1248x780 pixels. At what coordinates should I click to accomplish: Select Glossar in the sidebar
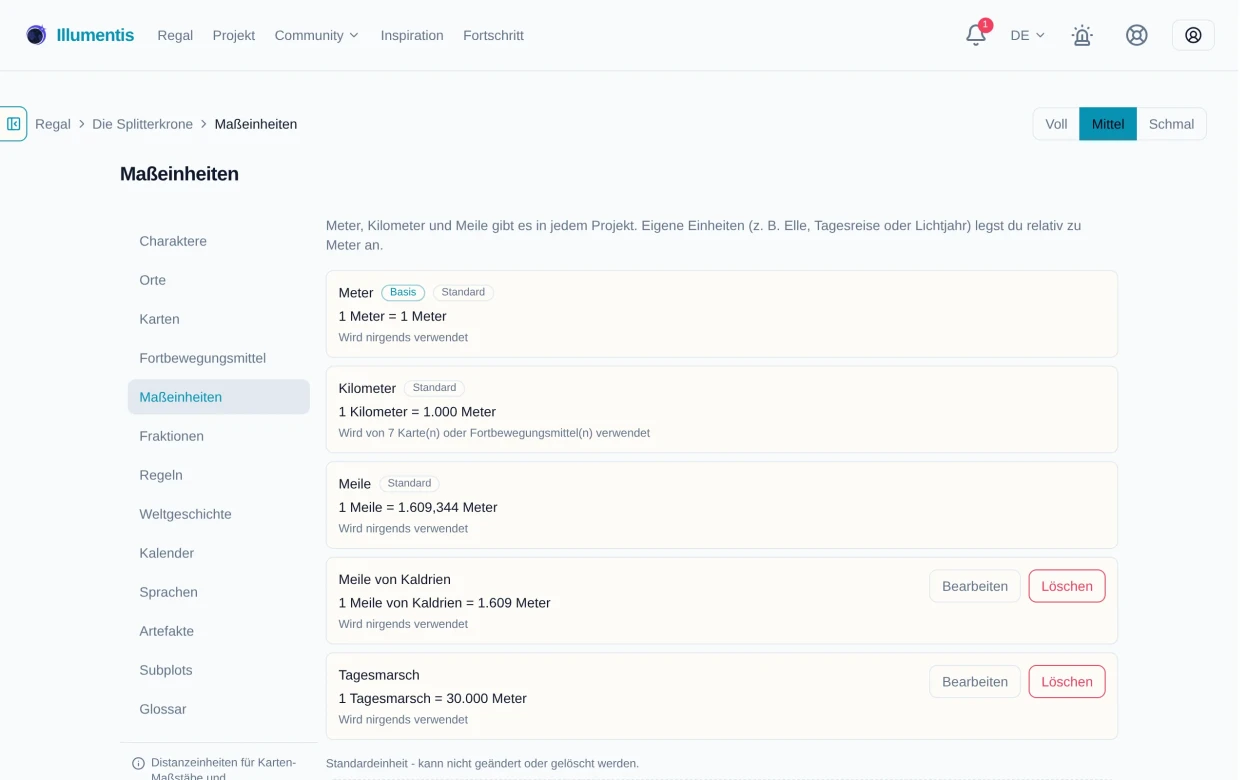point(219,709)
